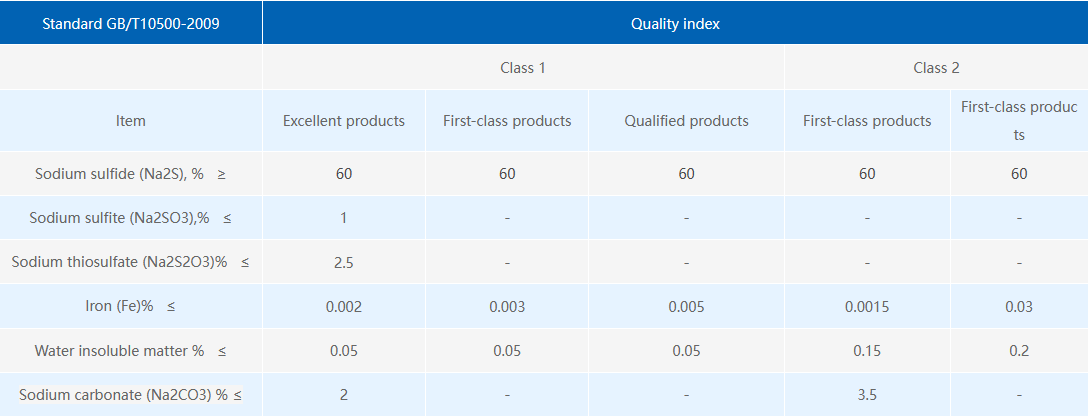The image size is (1092, 419).
Task: Select the 3.5 sodium carbonate value
Action: tap(867, 395)
